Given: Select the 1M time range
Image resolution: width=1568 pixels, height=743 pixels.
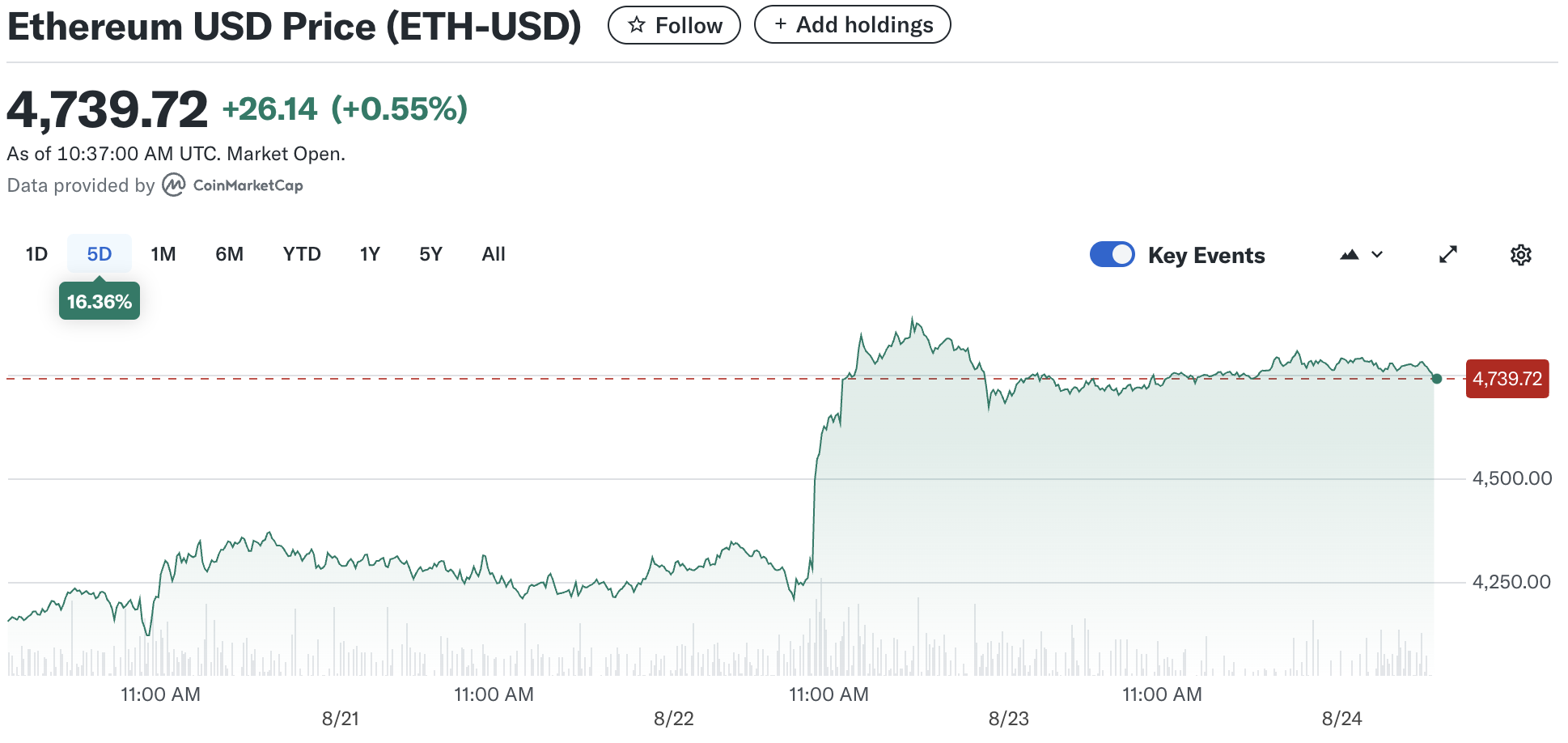Looking at the screenshot, I should click(163, 254).
